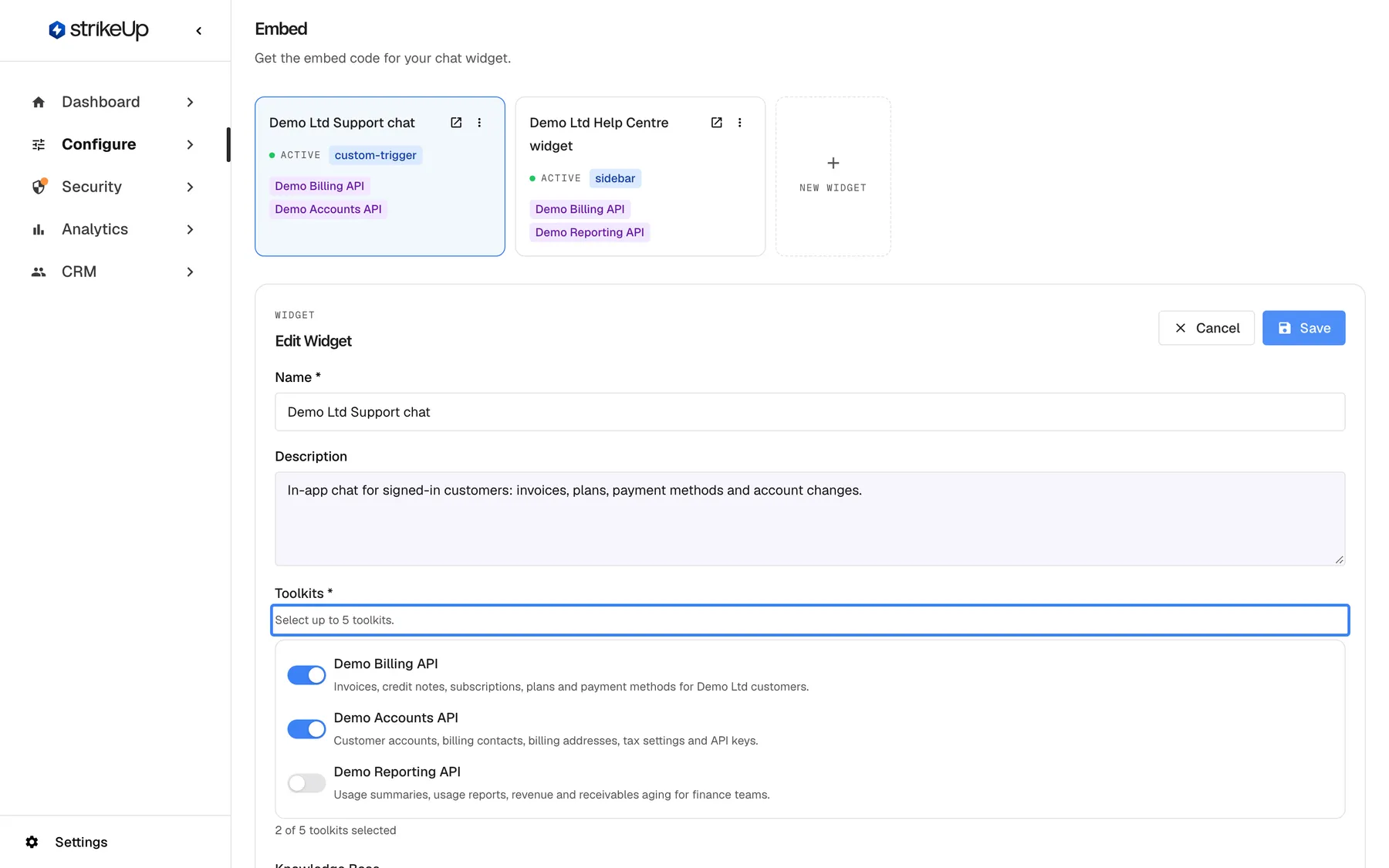Click the custom-trigger tag
Image resolution: width=1389 pixels, height=868 pixels.
(375, 155)
